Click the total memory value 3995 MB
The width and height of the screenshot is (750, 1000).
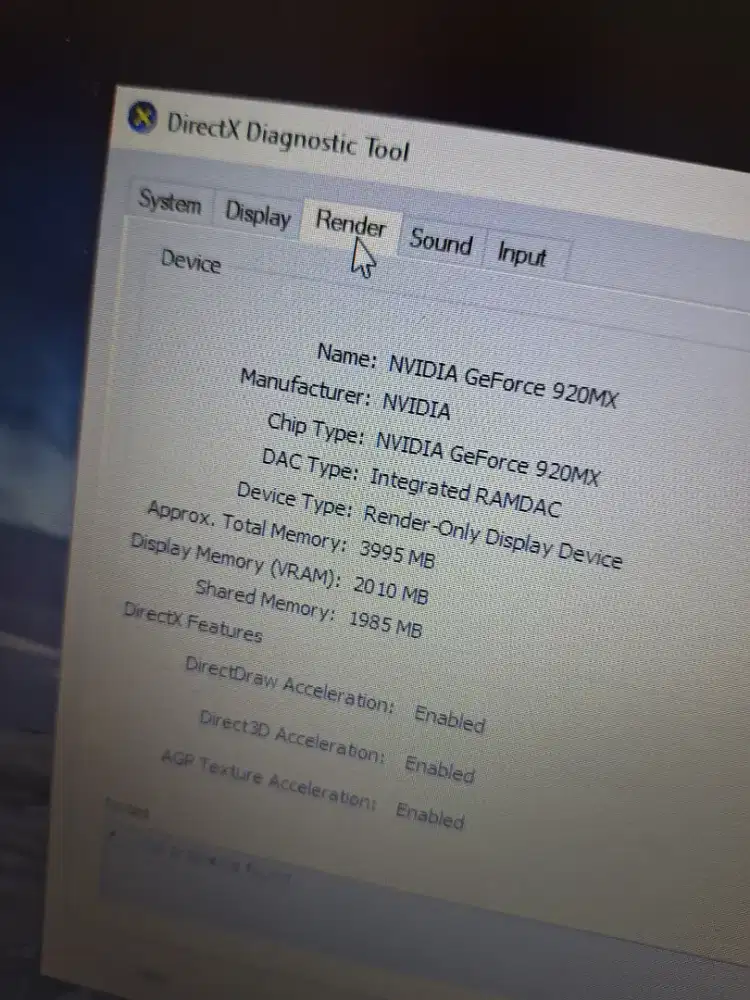pos(397,554)
